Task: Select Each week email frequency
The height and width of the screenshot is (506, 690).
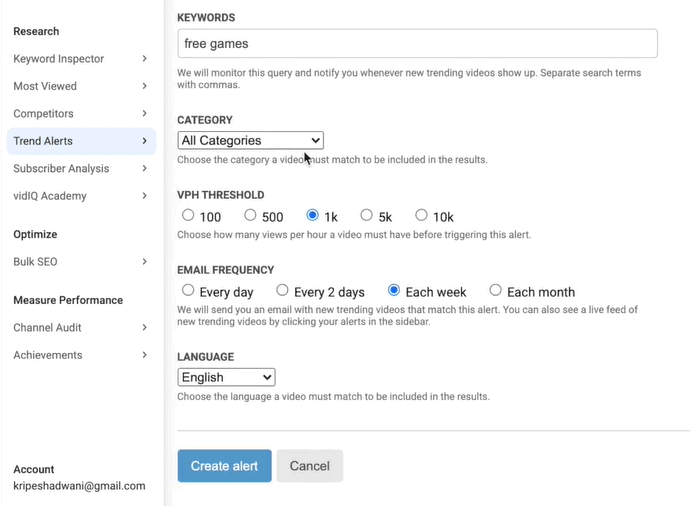Action: click(x=394, y=290)
